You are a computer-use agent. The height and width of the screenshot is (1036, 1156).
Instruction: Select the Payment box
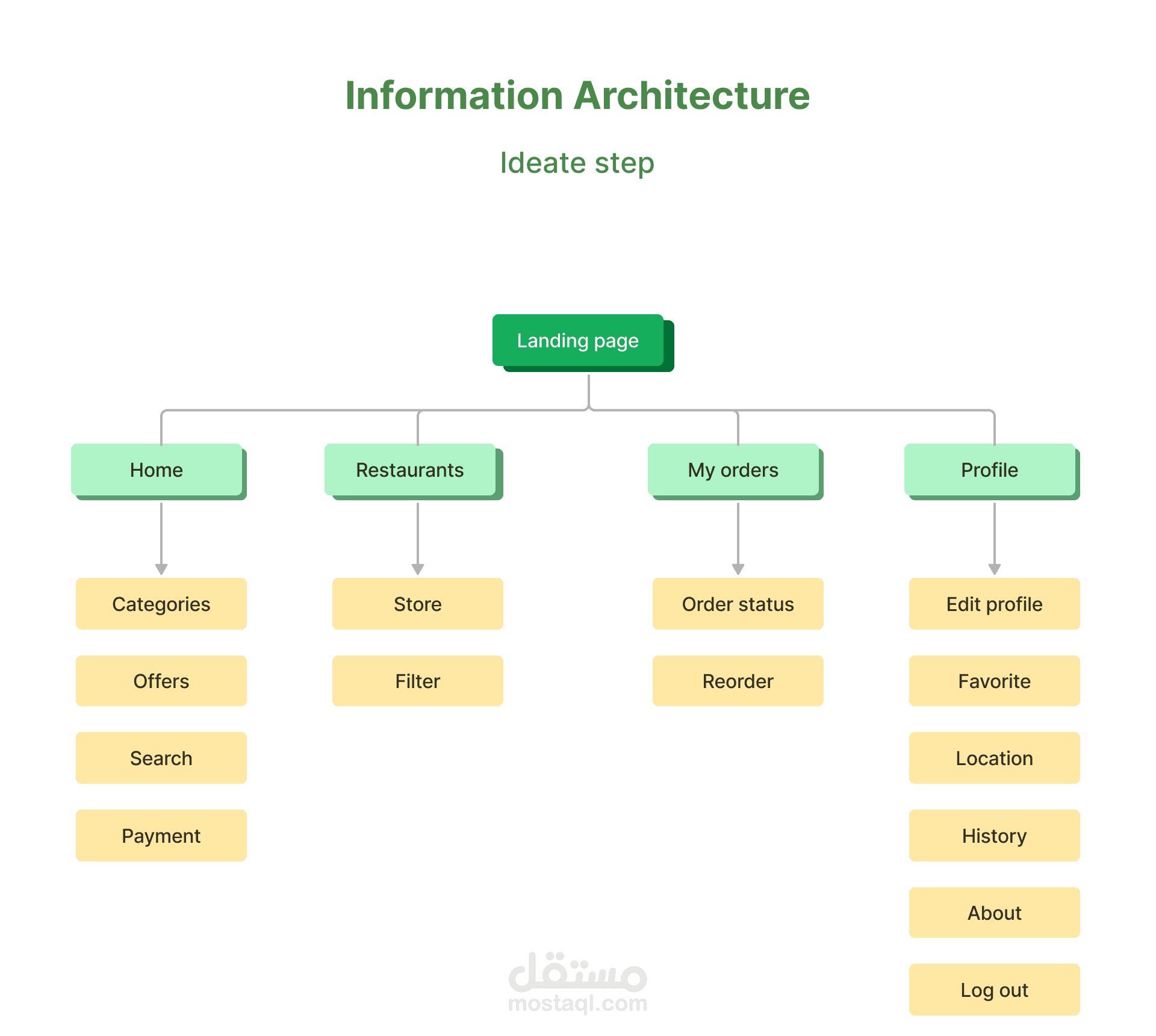point(161,836)
